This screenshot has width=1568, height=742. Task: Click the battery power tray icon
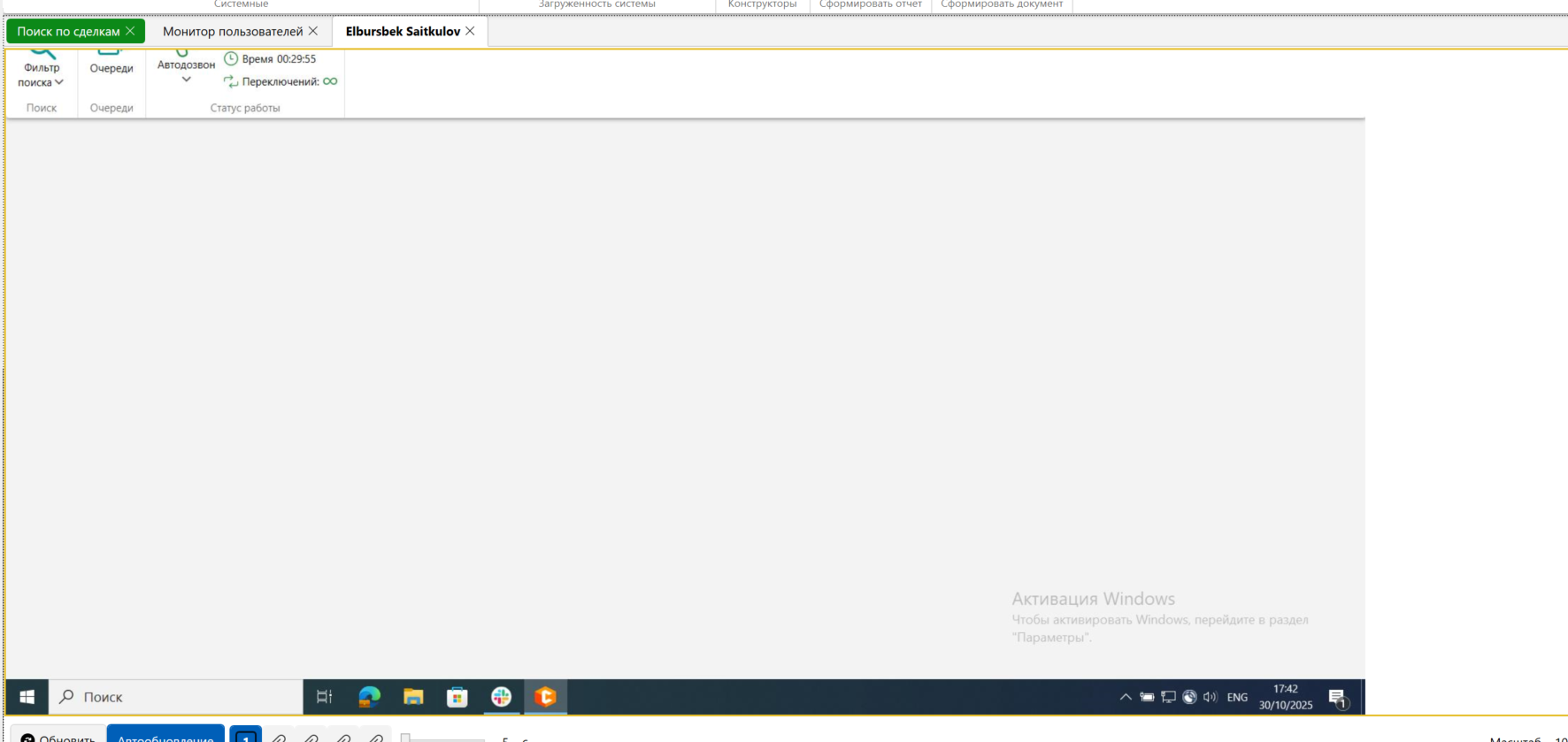[x=1147, y=697]
